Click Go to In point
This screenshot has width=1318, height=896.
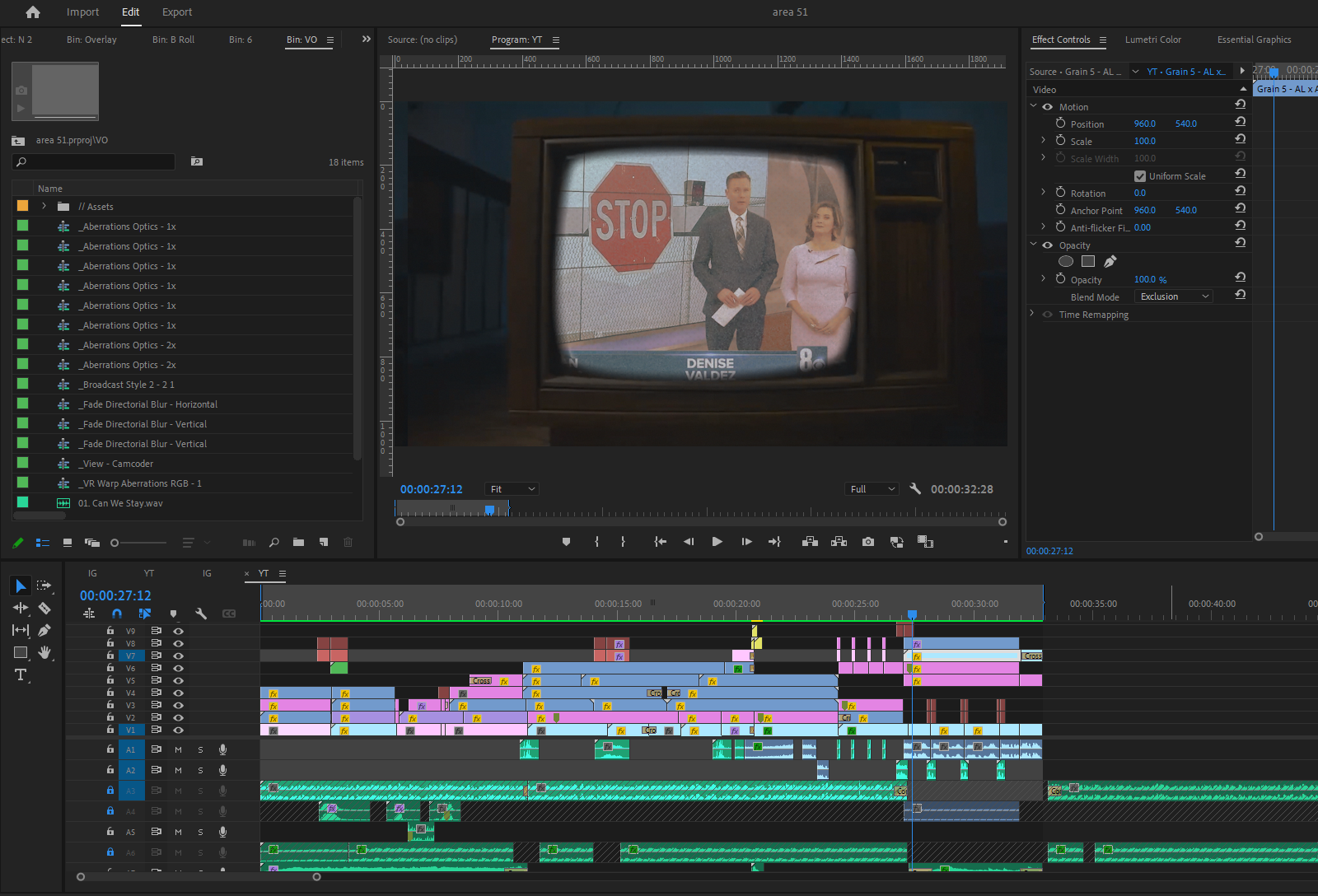coord(660,542)
